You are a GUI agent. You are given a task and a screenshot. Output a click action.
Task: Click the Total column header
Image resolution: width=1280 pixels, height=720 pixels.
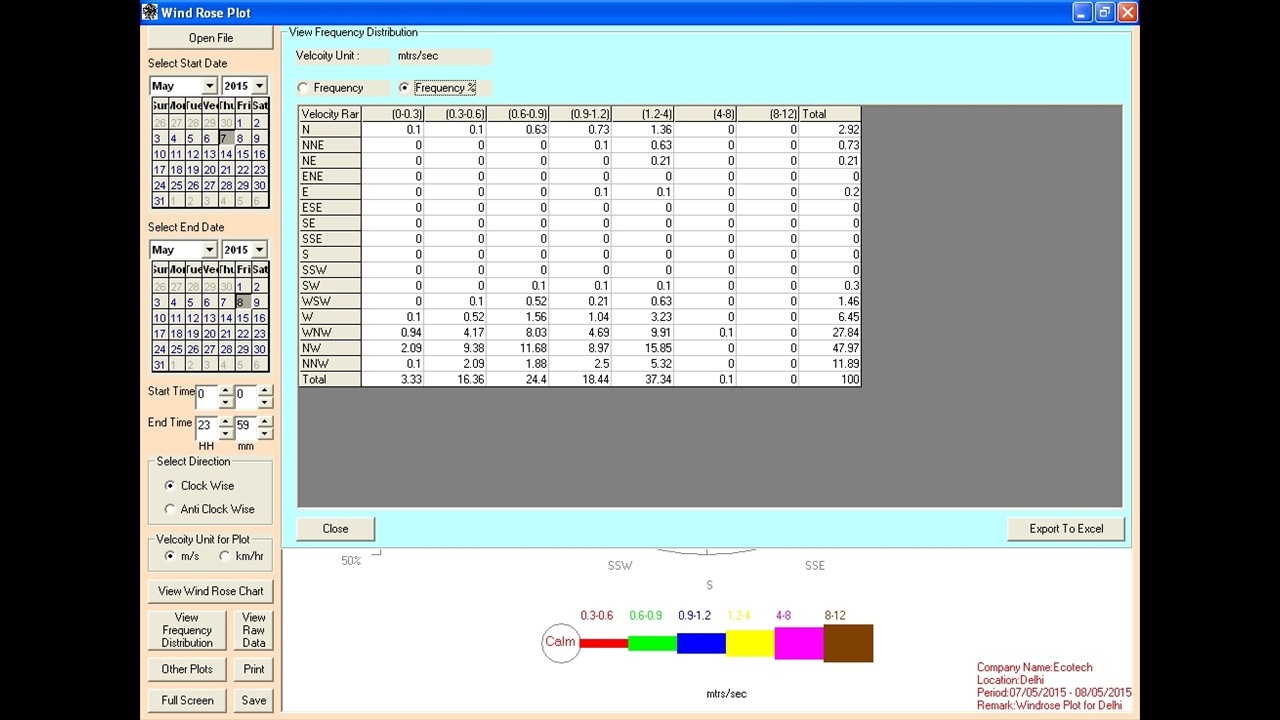[x=830, y=114]
